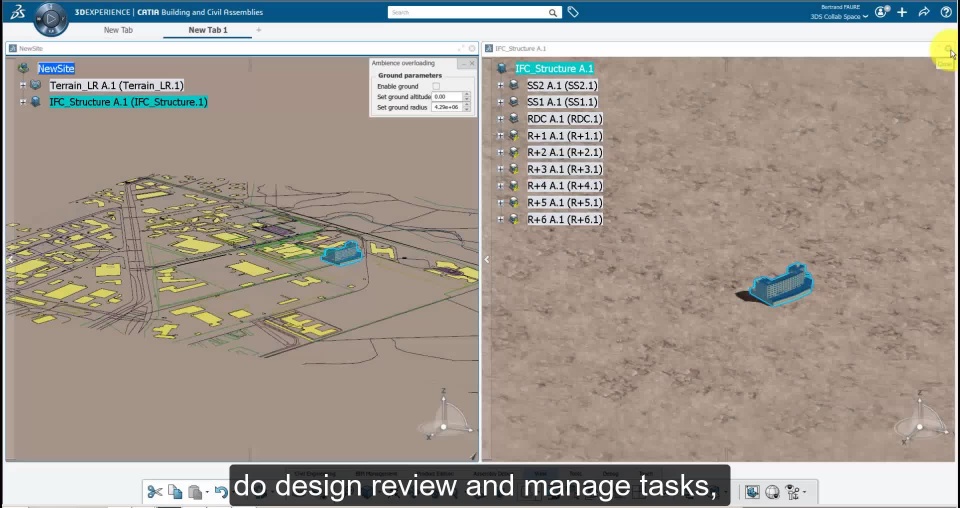Expand the R+6 A.1 tree node

[500, 219]
